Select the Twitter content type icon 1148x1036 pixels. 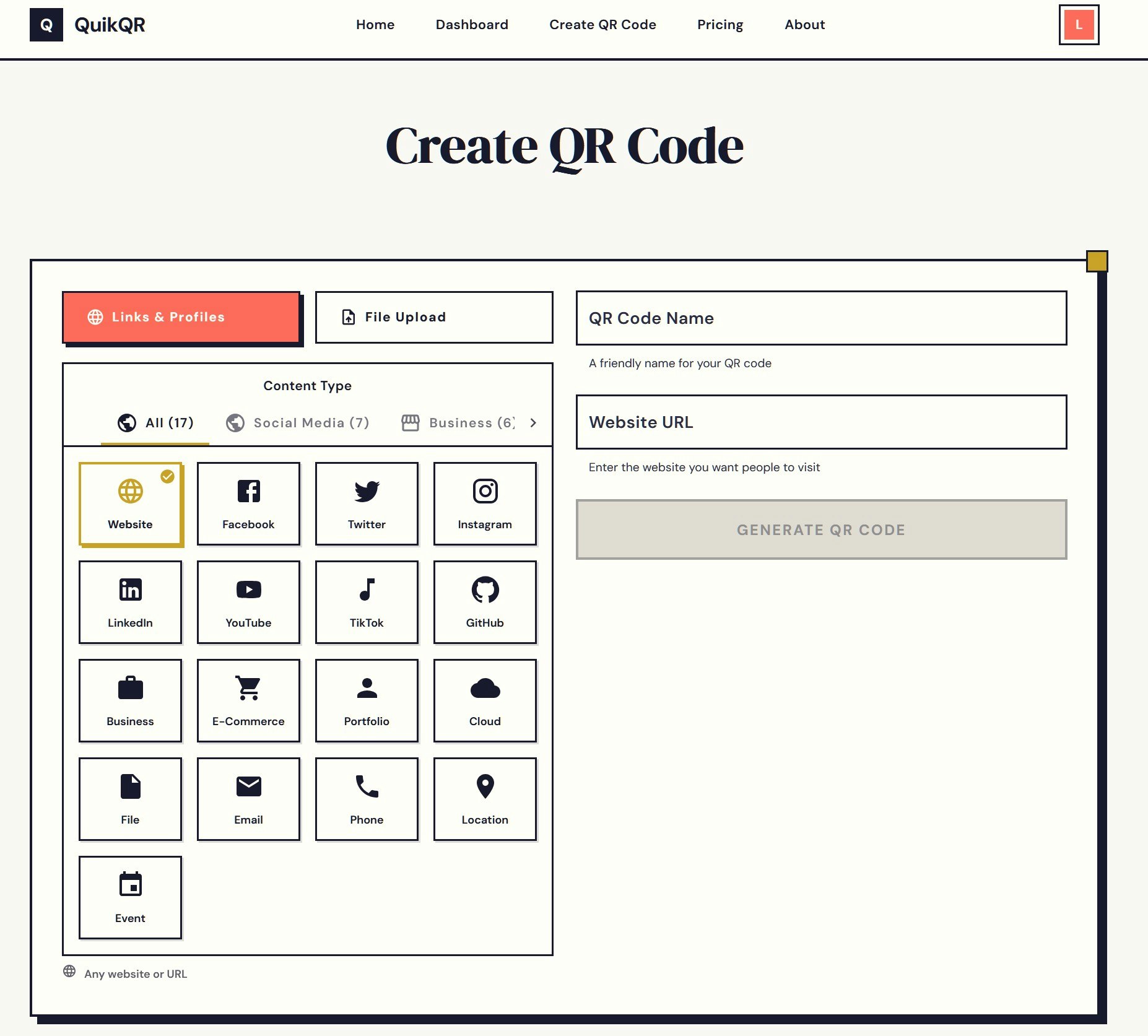[x=367, y=503]
